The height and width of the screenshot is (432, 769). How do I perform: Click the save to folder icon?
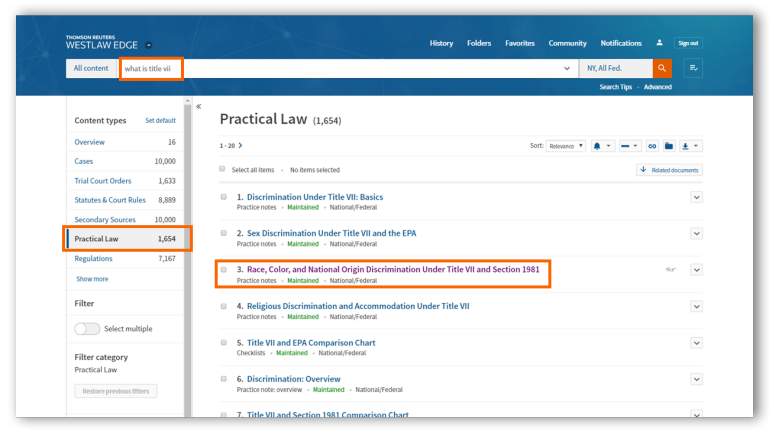pyautogui.click(x=669, y=146)
